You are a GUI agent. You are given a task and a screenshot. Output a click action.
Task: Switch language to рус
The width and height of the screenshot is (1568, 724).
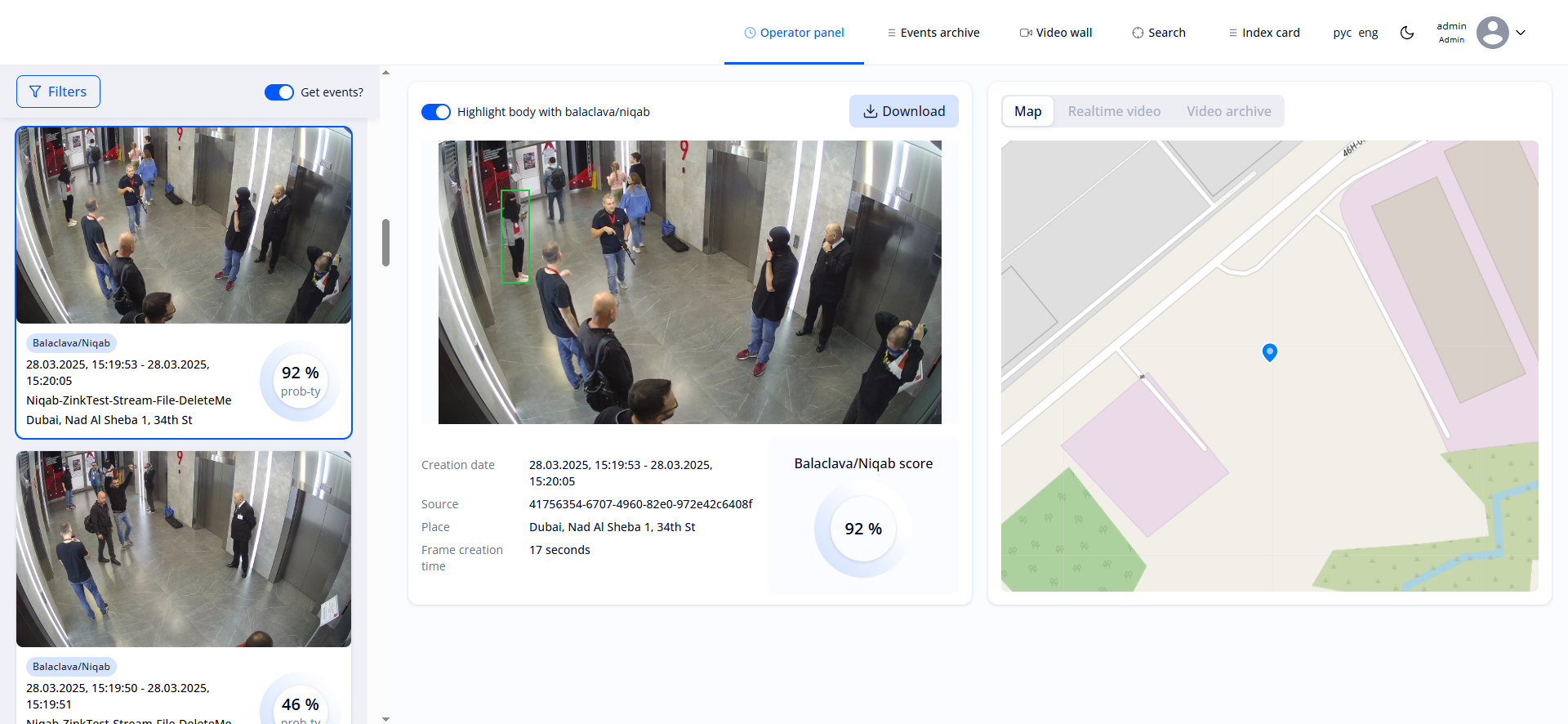1342,33
